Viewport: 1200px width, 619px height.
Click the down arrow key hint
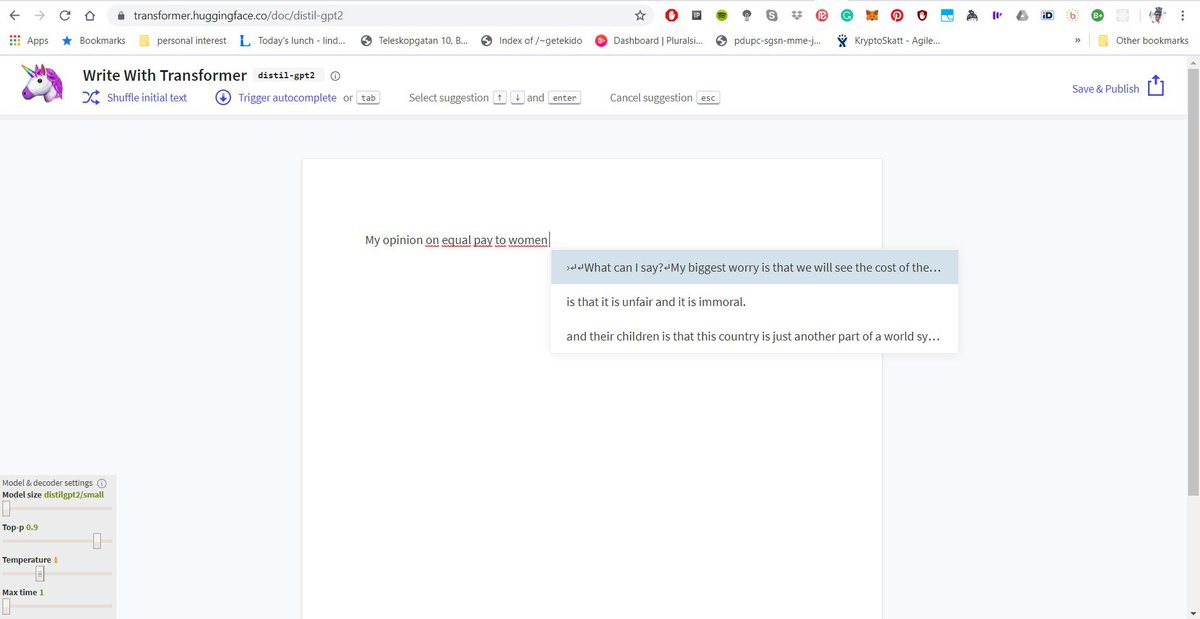pos(517,98)
